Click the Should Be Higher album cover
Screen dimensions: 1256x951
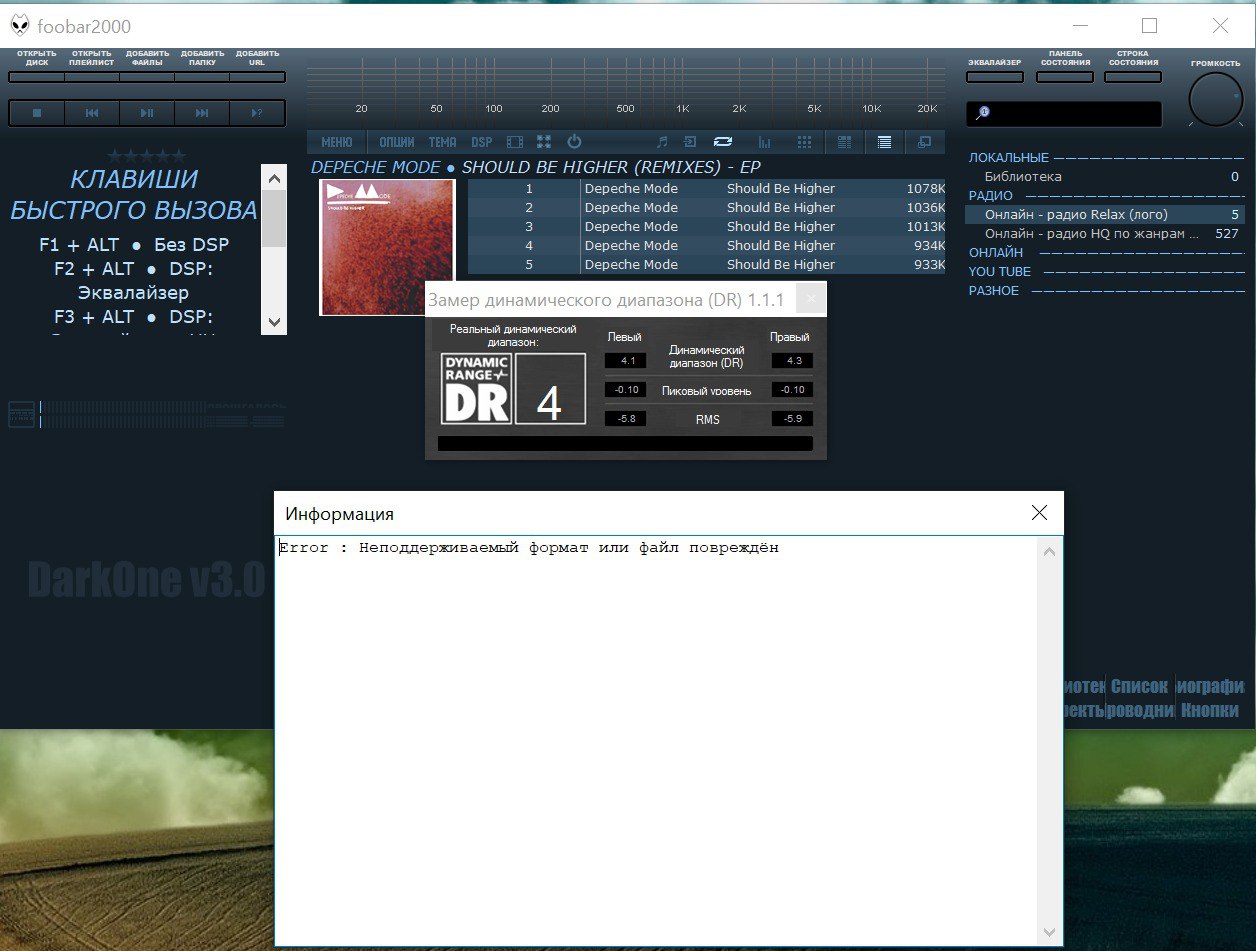(x=387, y=247)
